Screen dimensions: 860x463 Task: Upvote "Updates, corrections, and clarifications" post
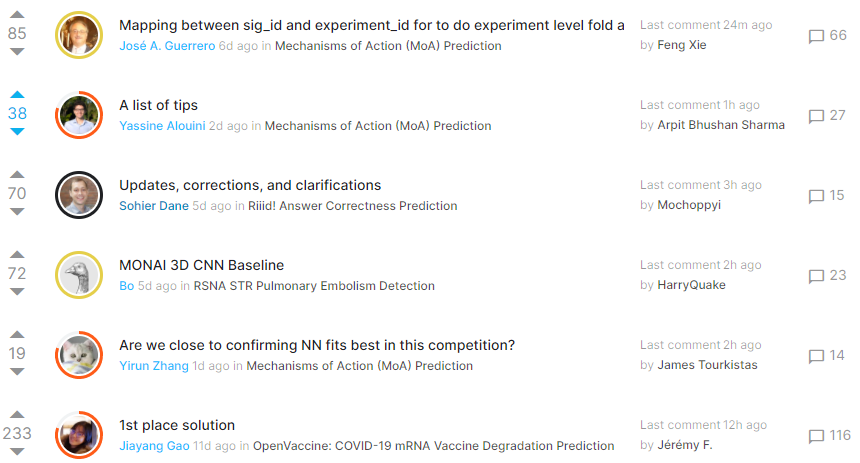tap(17, 175)
